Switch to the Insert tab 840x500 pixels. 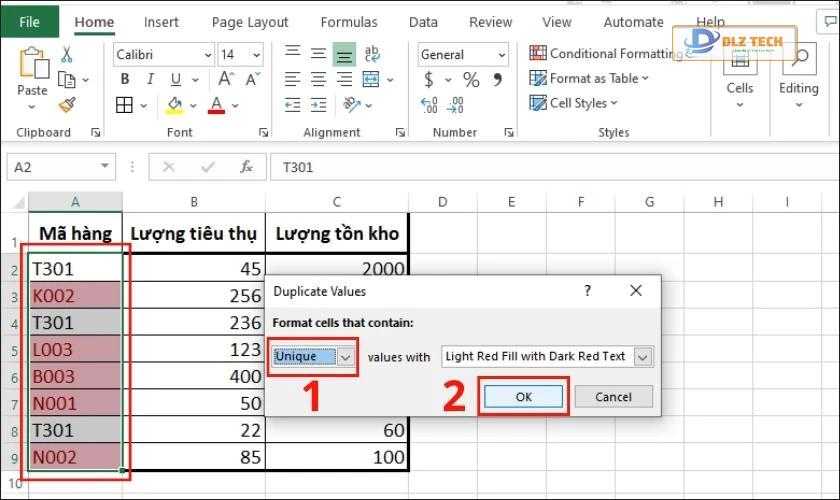(161, 22)
